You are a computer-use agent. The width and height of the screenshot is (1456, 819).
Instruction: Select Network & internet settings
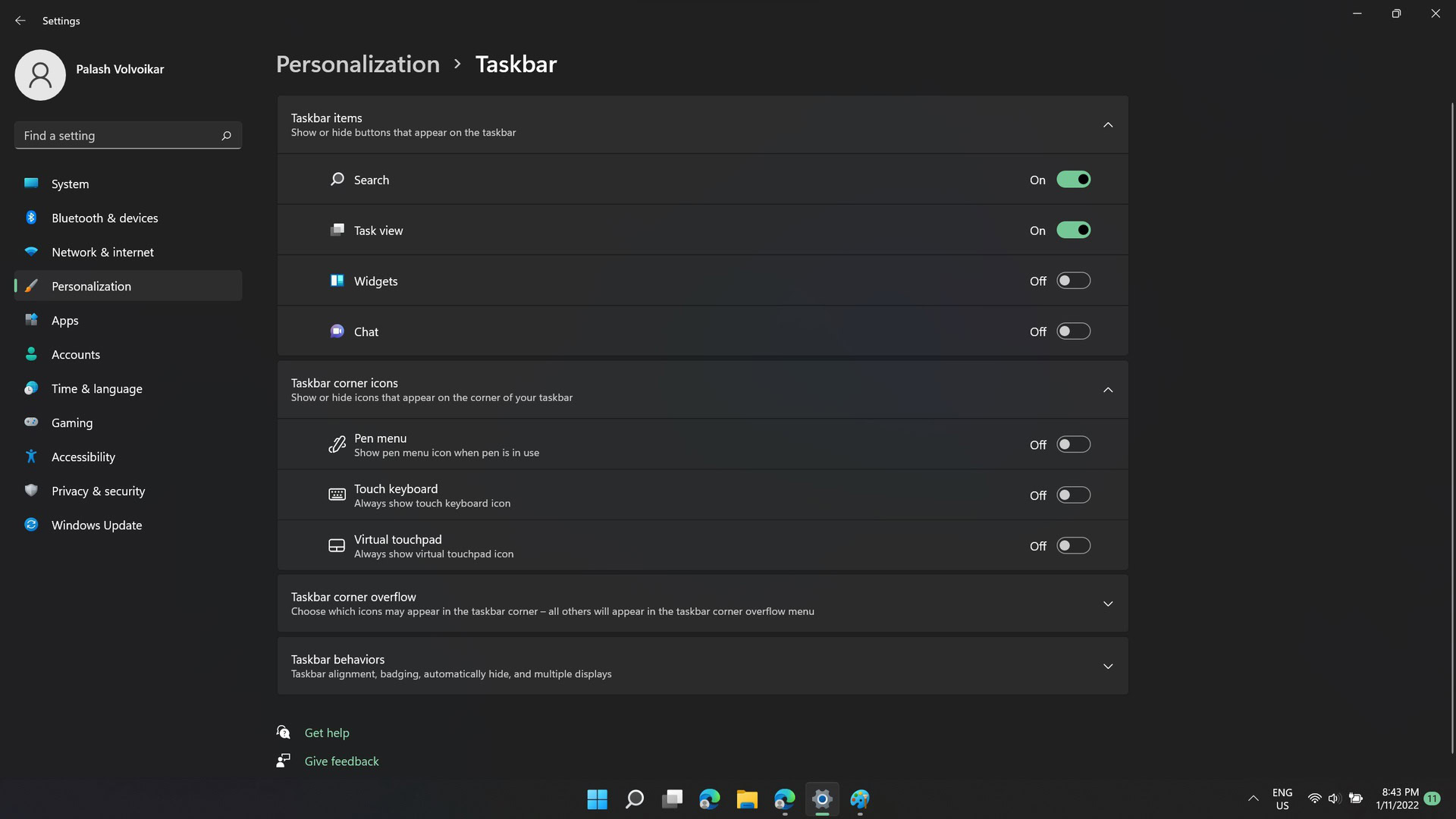click(x=102, y=252)
